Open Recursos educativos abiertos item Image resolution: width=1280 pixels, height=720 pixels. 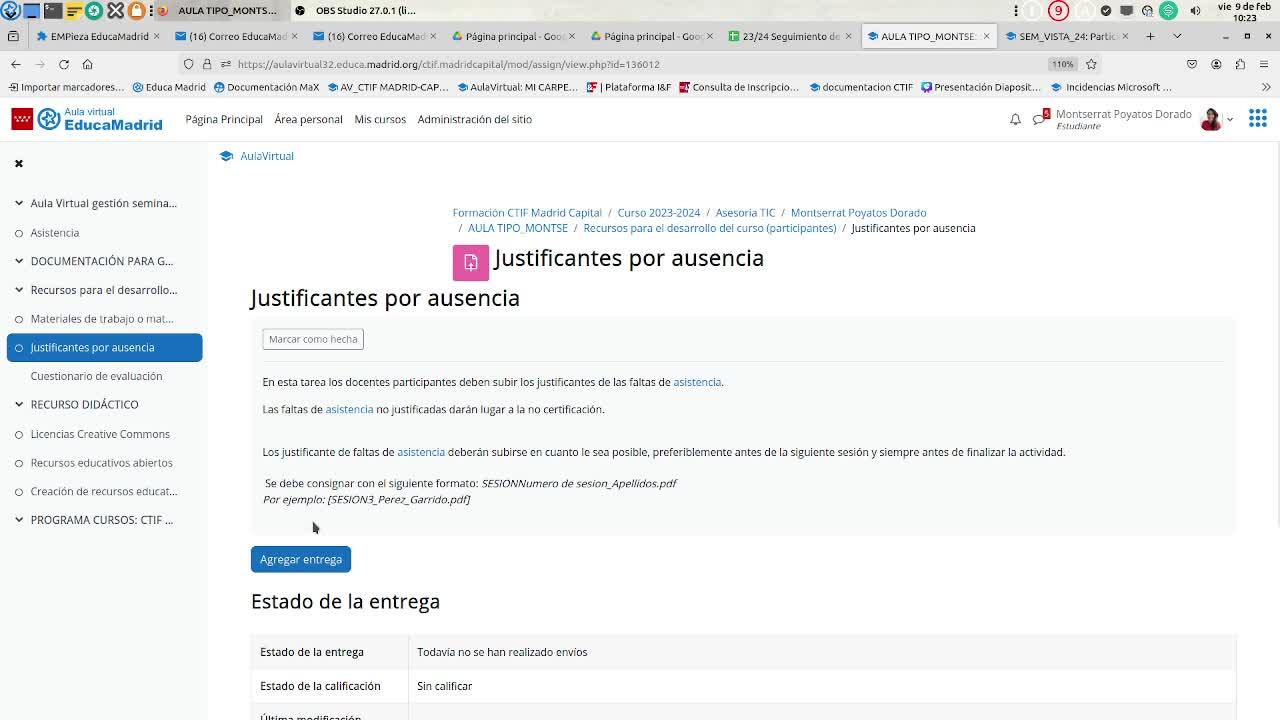[x=102, y=463]
